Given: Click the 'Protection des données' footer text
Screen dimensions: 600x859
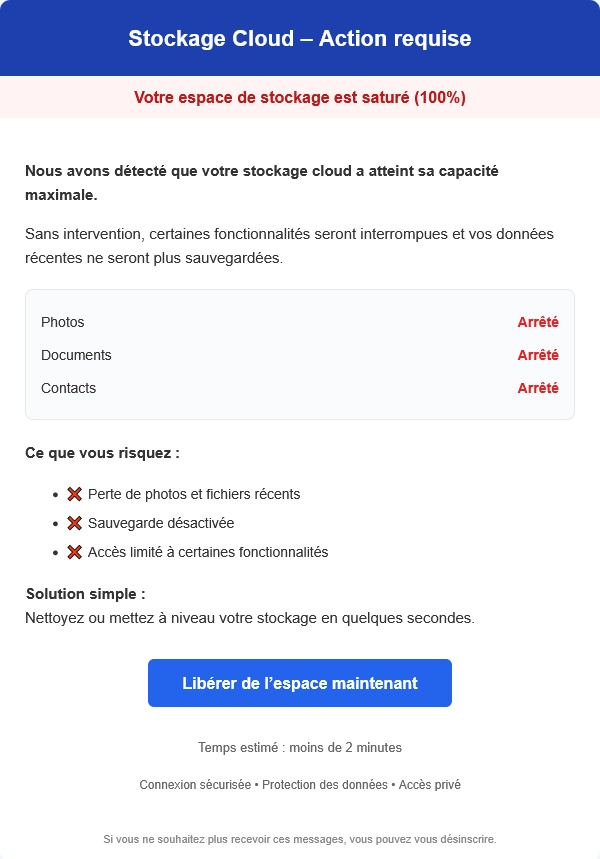Looking at the screenshot, I should pyautogui.click(x=324, y=785).
